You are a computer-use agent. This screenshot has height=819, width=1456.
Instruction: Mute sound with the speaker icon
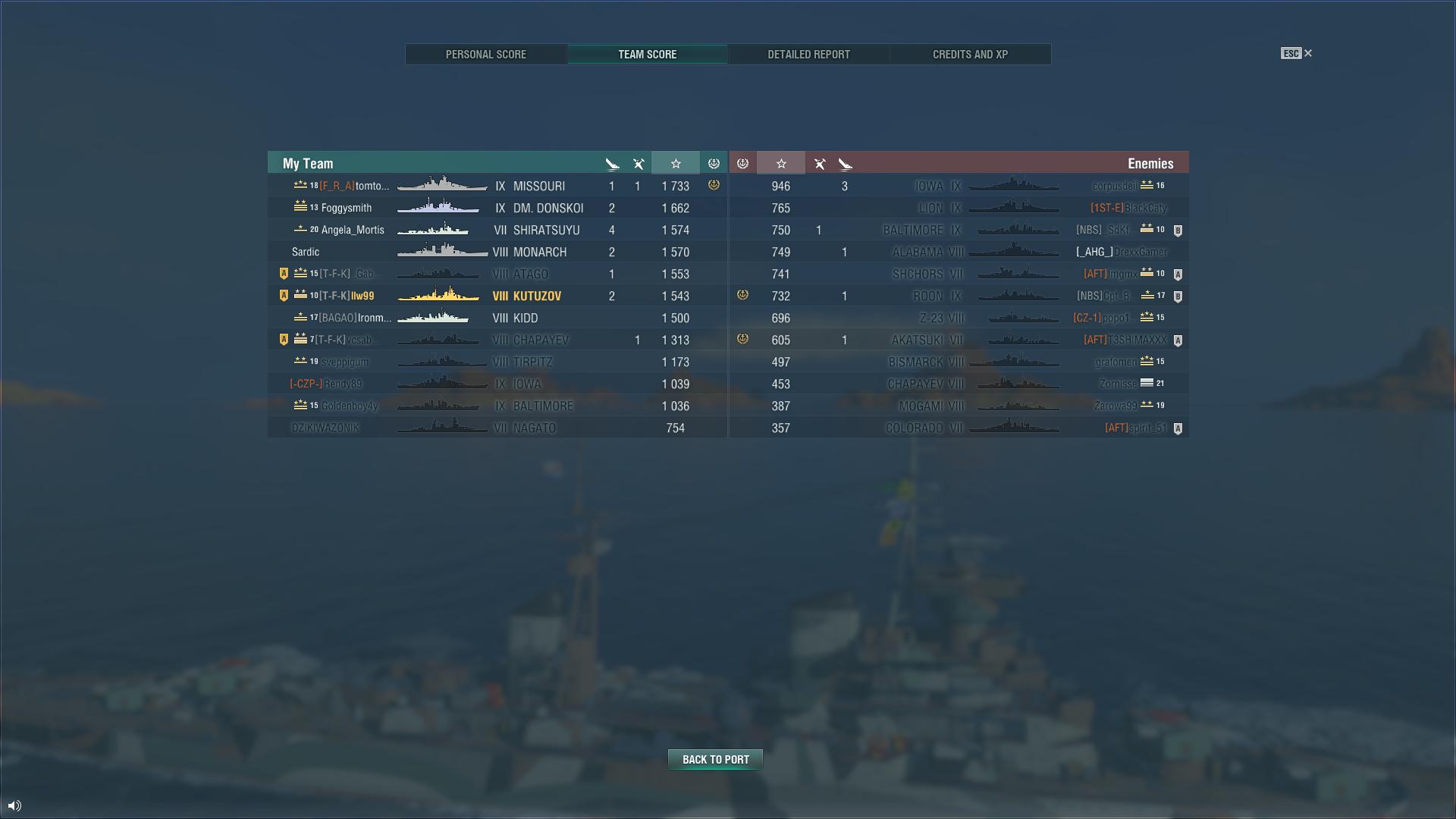pos(14,805)
